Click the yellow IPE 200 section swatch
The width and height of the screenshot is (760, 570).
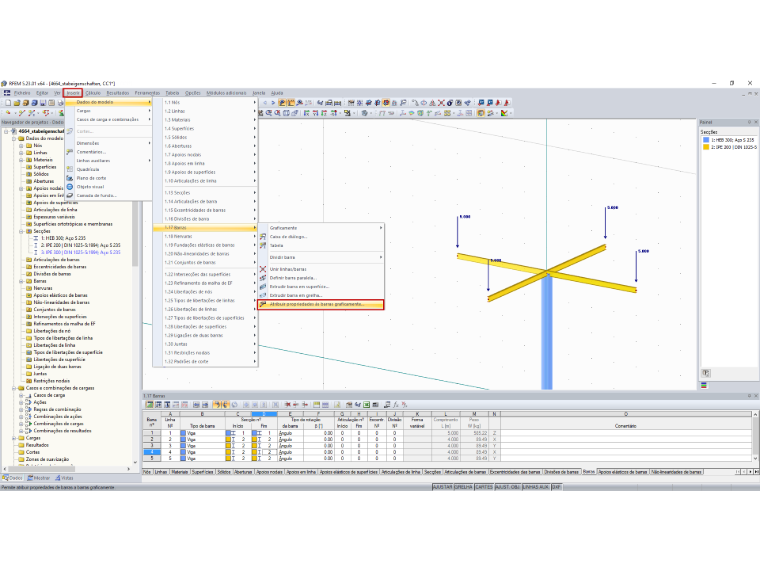tap(706, 147)
